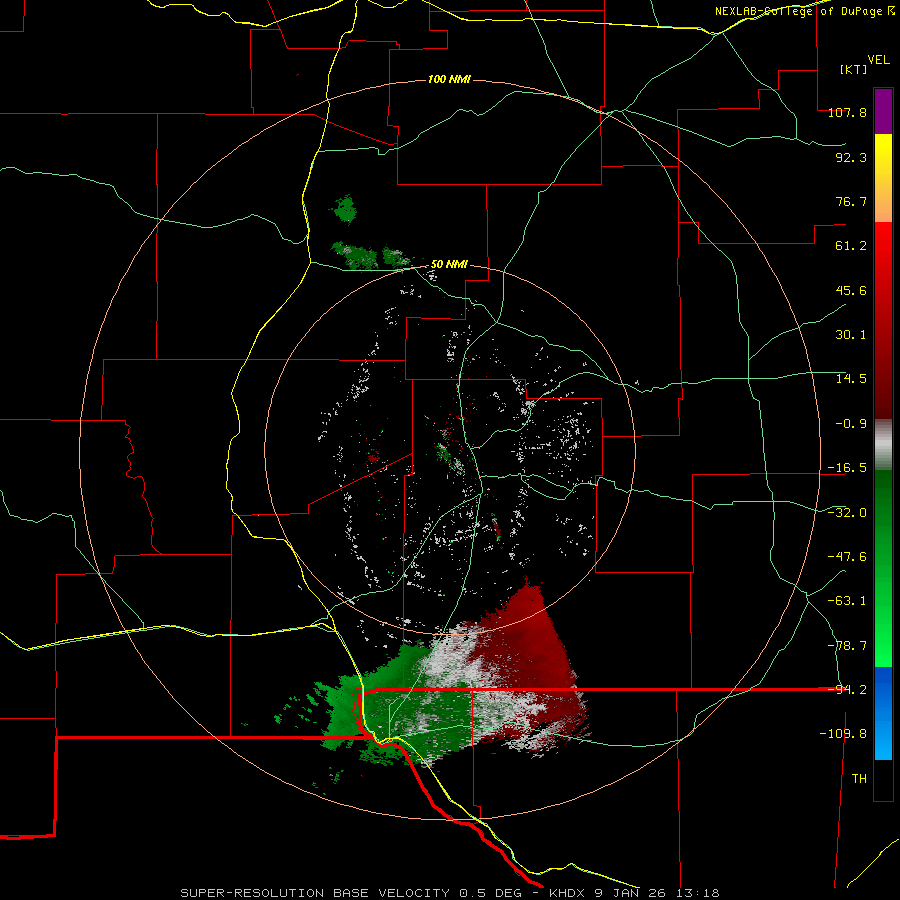Click the yellow segment of the velocity color bar
Screen dimensions: 900x900
[883, 178]
